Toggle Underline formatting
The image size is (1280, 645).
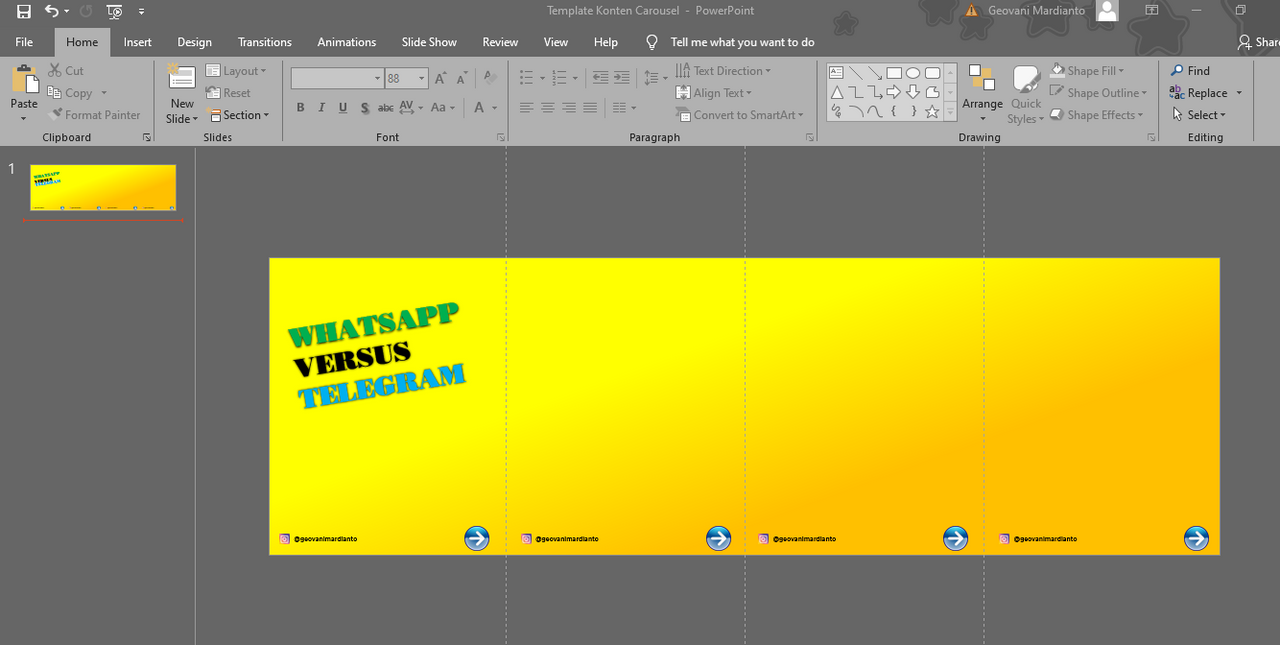[x=343, y=108]
